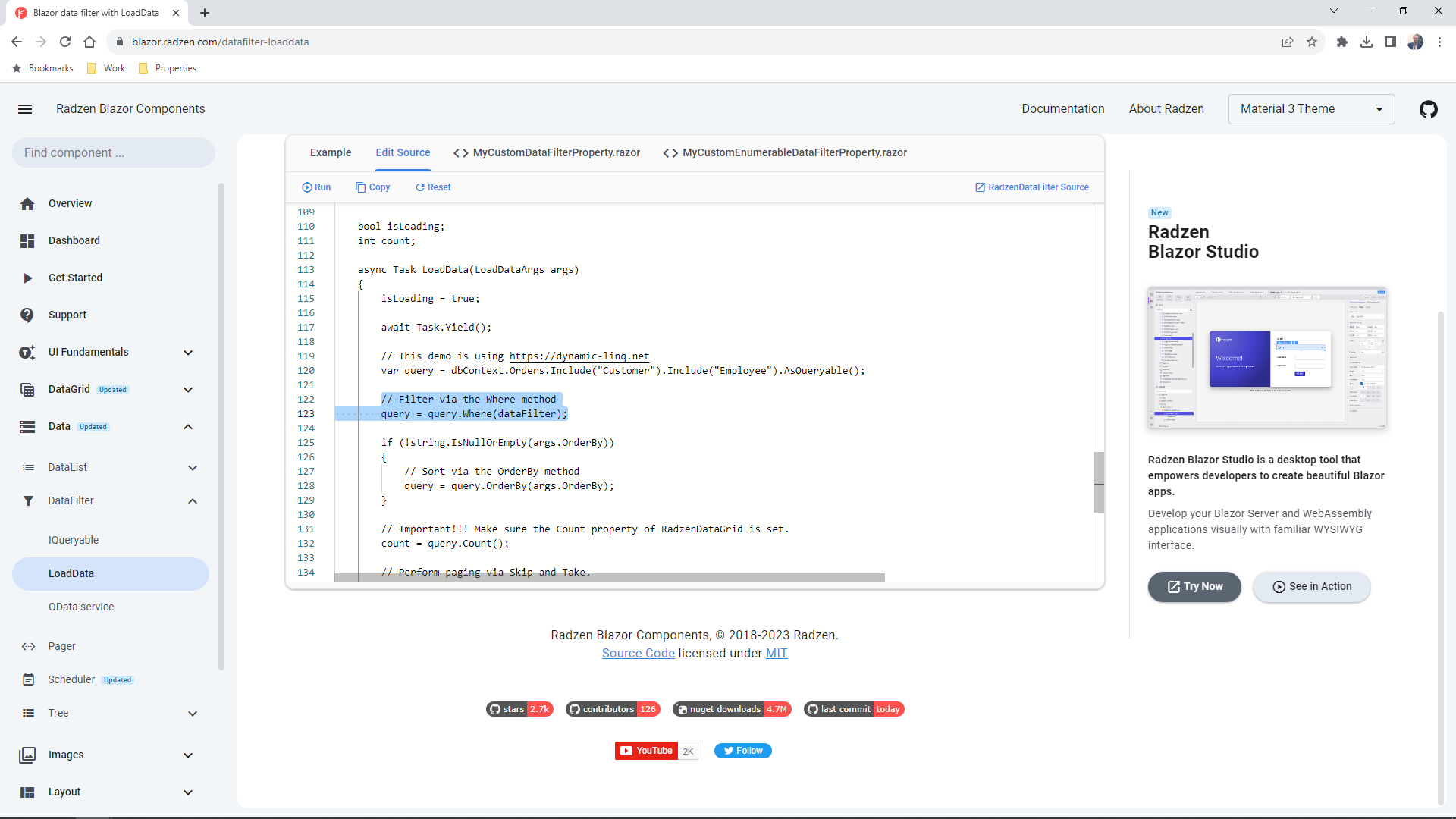
Task: Open Radzen Blazor Studio screenshot thumbnail
Action: click(x=1267, y=358)
